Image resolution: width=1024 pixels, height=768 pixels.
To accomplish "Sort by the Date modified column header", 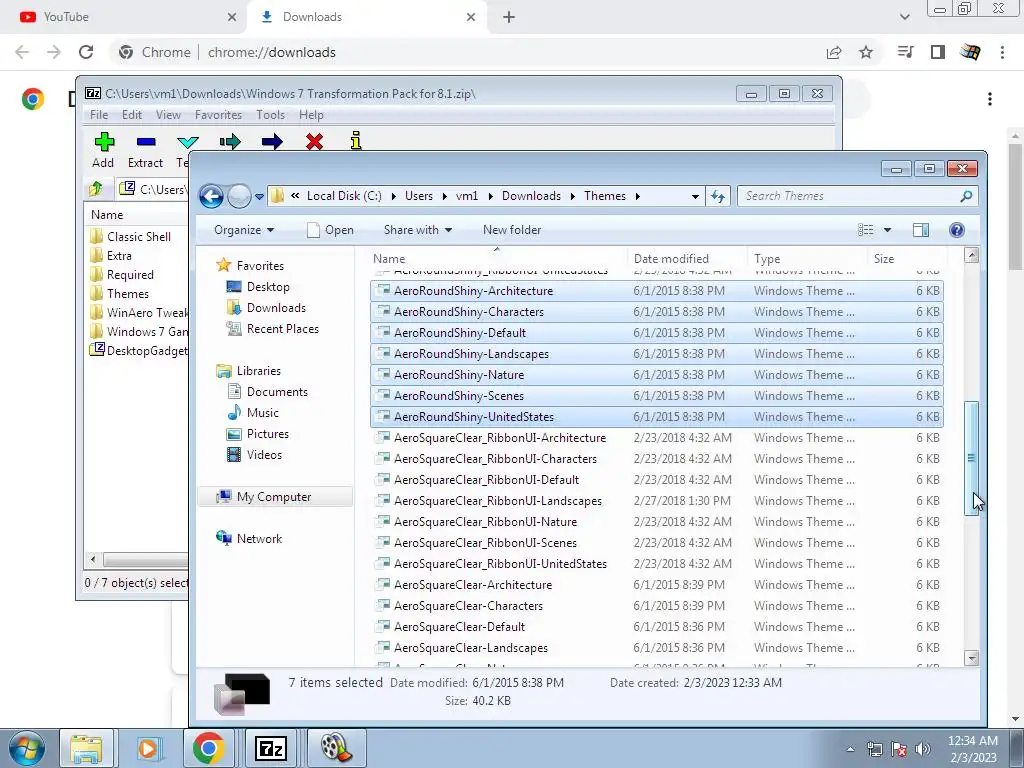I will (x=686, y=259).
